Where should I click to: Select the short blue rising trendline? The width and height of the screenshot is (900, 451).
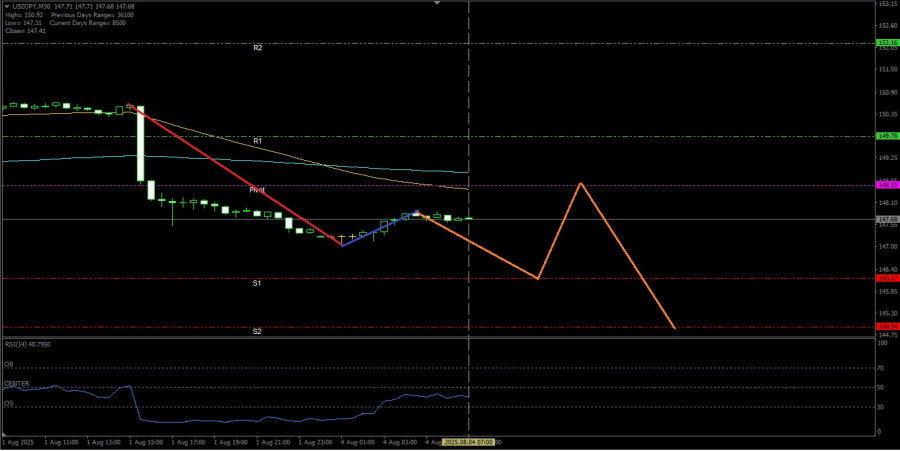click(380, 228)
